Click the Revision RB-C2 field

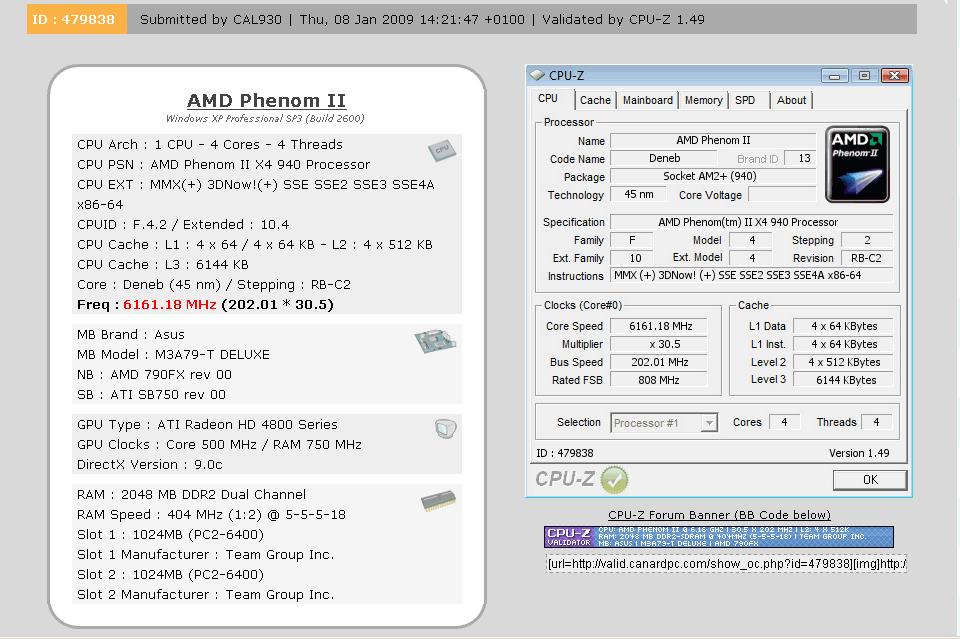866,258
